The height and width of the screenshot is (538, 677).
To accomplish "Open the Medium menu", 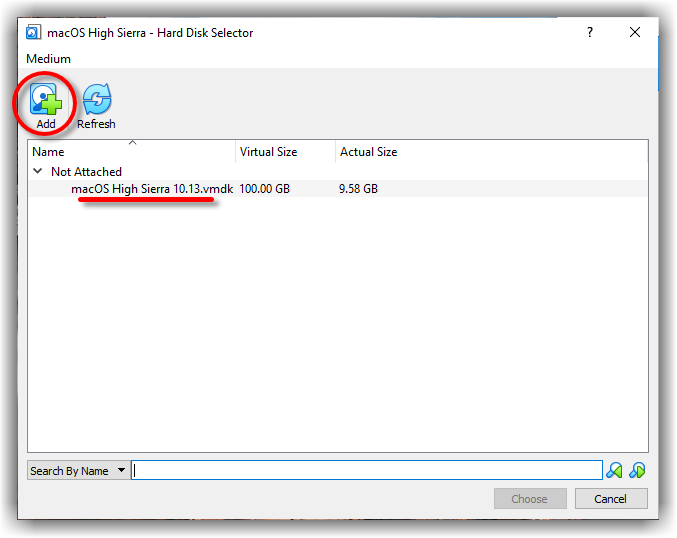I will click(48, 59).
